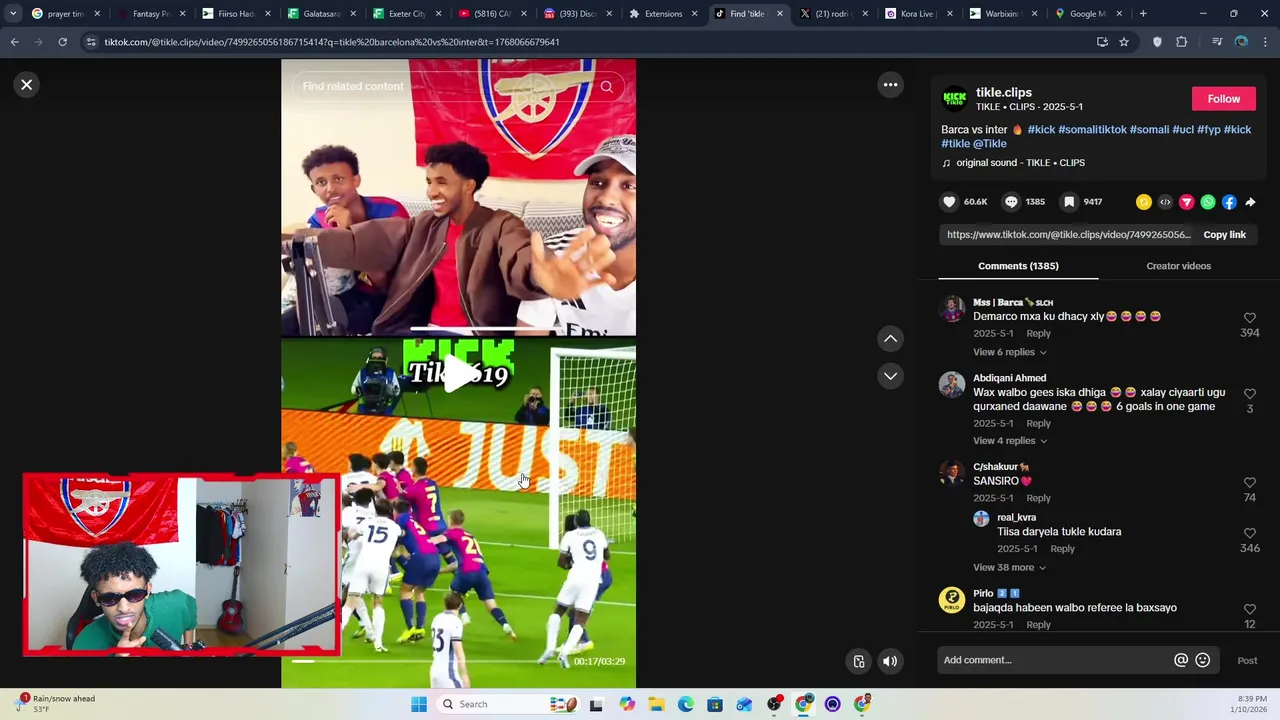1280x720 pixels.
Task: Expand 'View 4 replies' under Abdiqani Ahmed
Action: [1010, 441]
